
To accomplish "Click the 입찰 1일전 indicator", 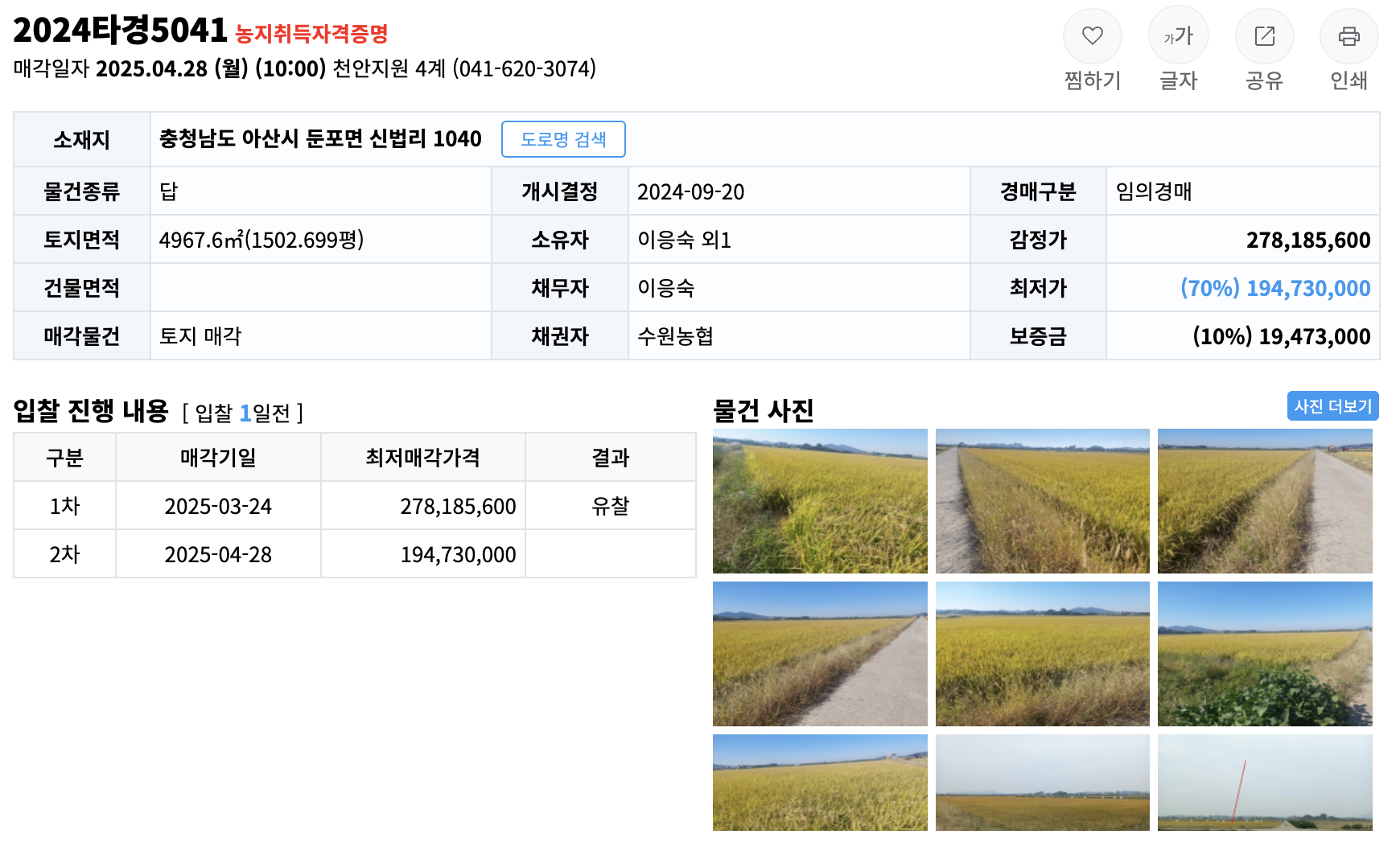I will point(243,413).
